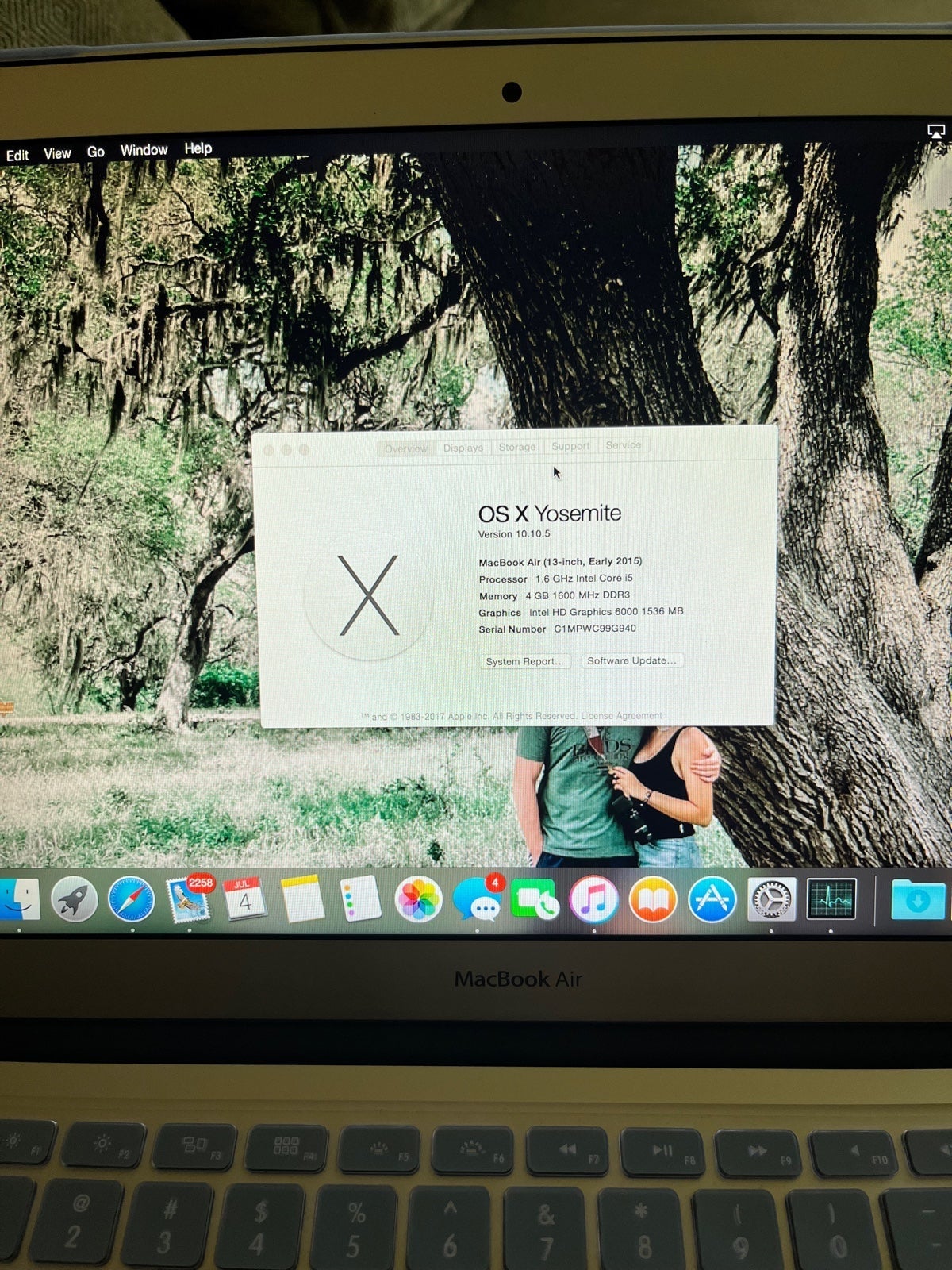Open the View menu

click(57, 153)
